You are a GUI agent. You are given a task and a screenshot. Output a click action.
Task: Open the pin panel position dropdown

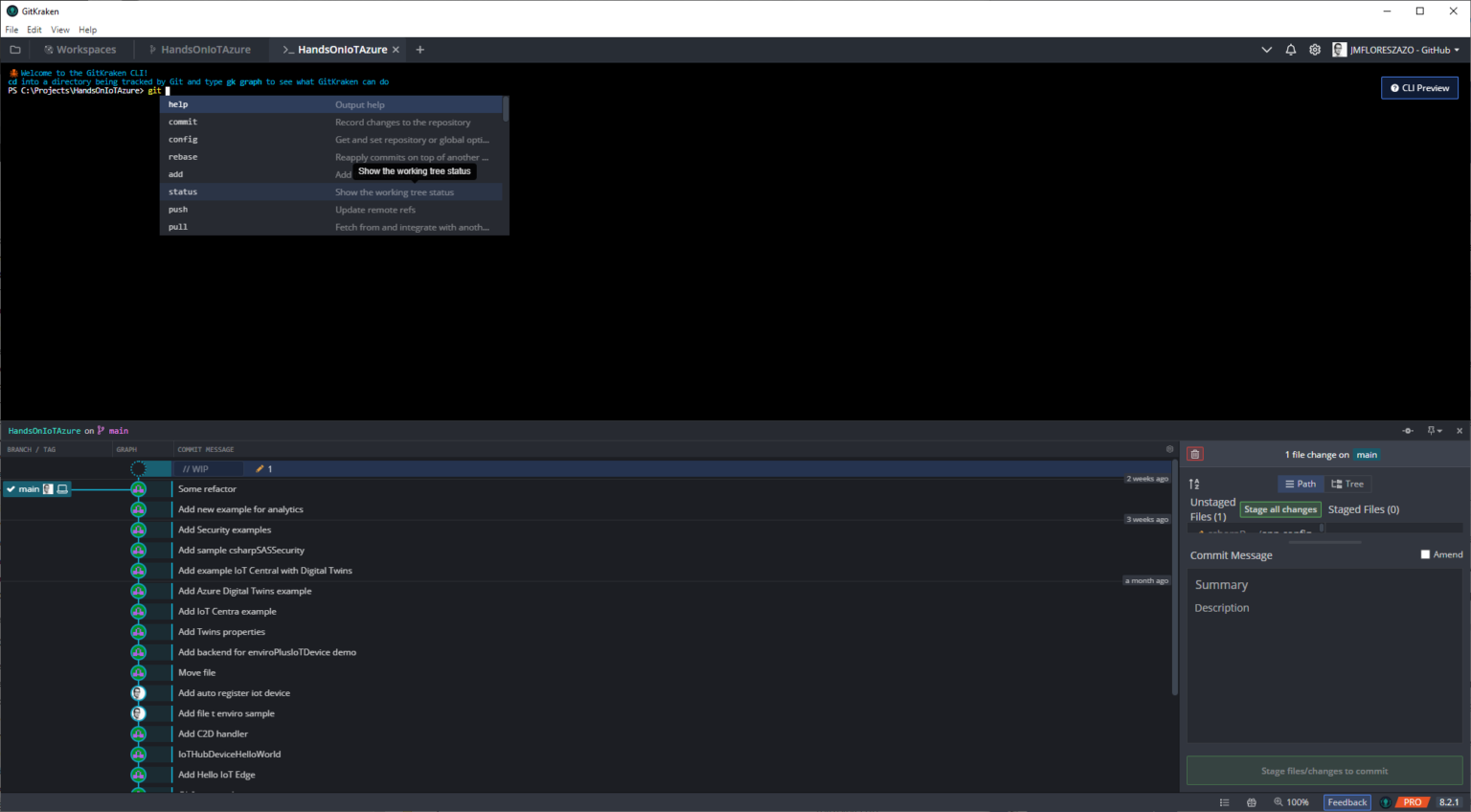pos(1434,431)
